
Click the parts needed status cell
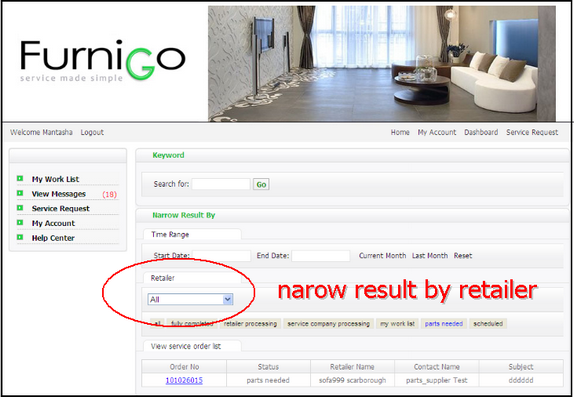tap(268, 381)
